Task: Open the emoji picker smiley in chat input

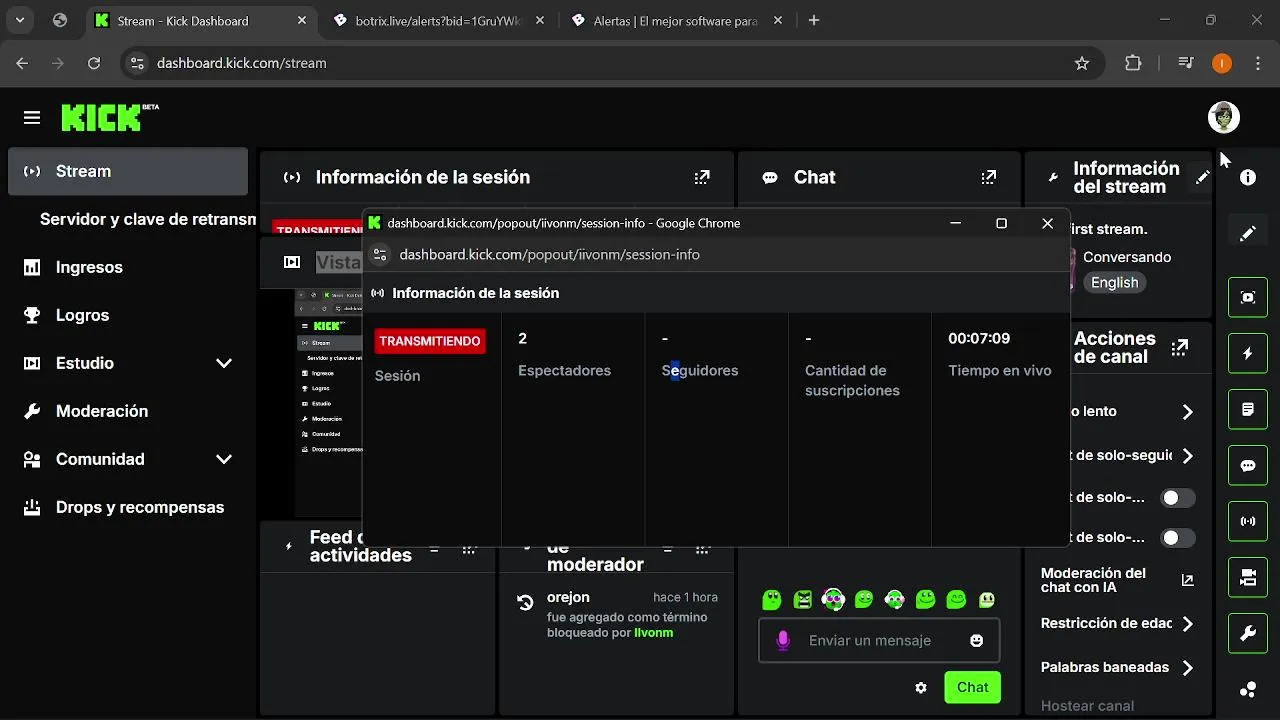Action: click(x=977, y=640)
